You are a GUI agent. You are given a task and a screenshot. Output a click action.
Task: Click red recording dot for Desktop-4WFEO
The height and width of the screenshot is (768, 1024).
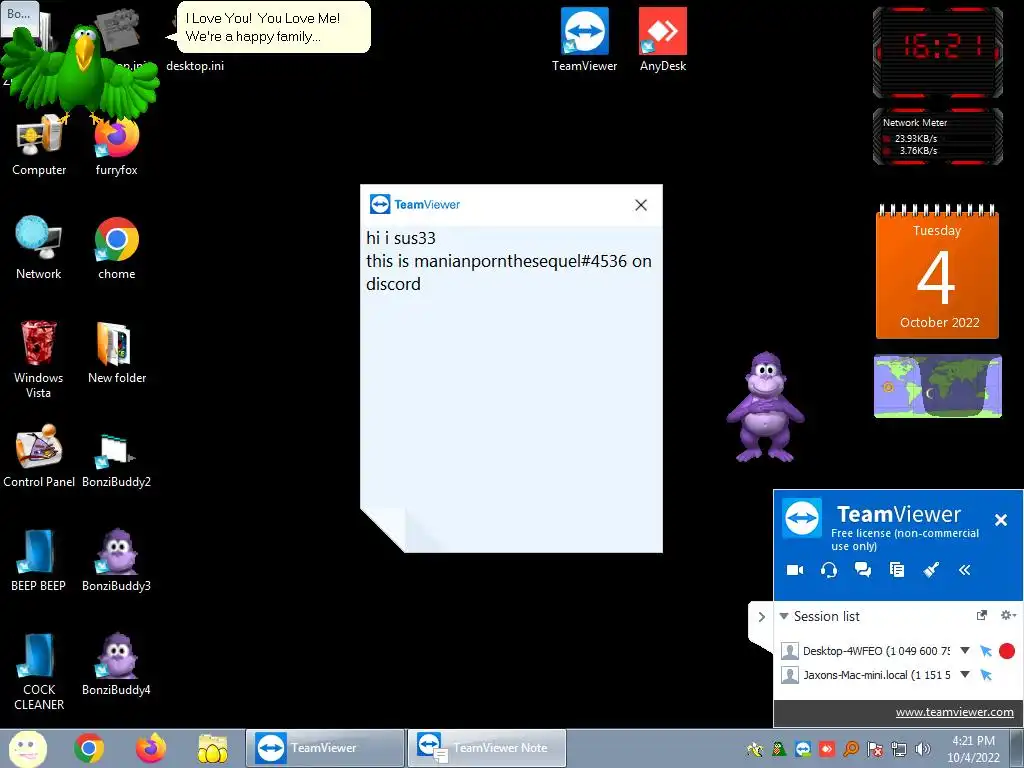(1007, 650)
